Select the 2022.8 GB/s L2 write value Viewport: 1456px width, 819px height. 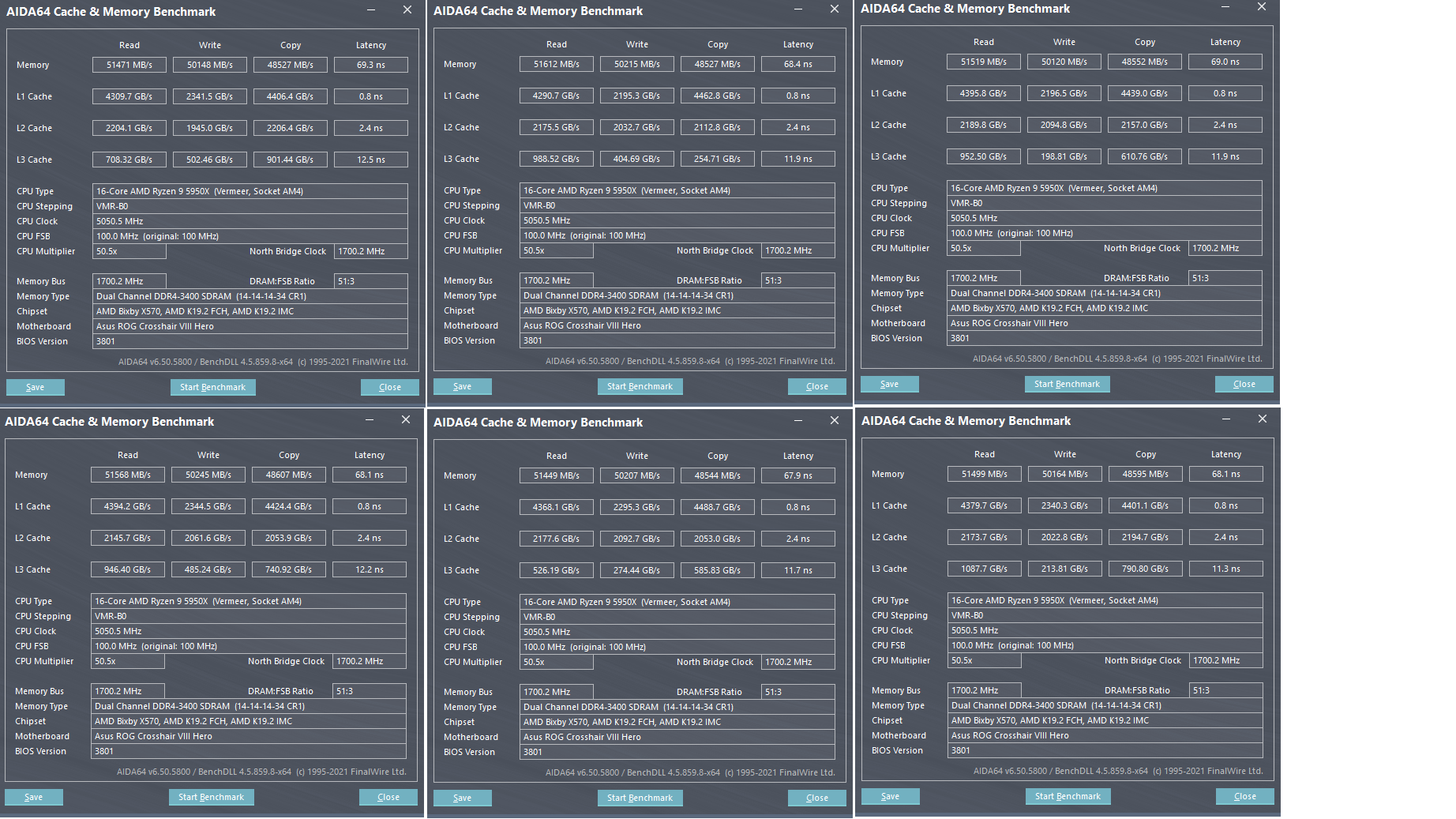pyautogui.click(x=1065, y=537)
